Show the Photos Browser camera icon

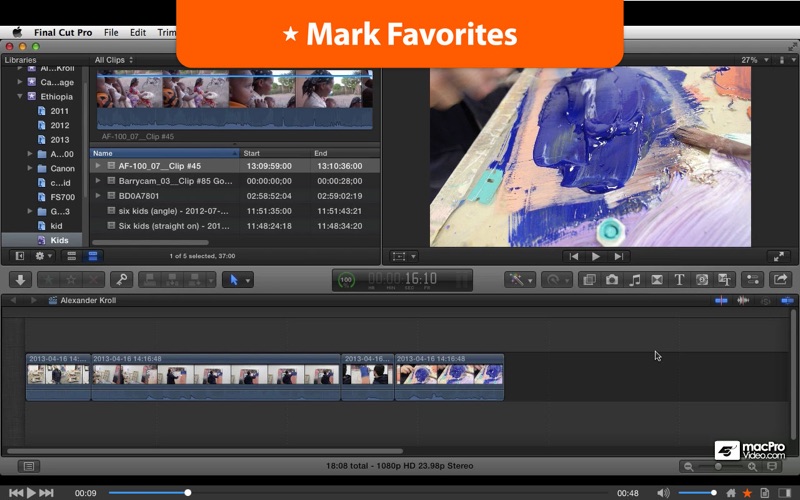612,280
